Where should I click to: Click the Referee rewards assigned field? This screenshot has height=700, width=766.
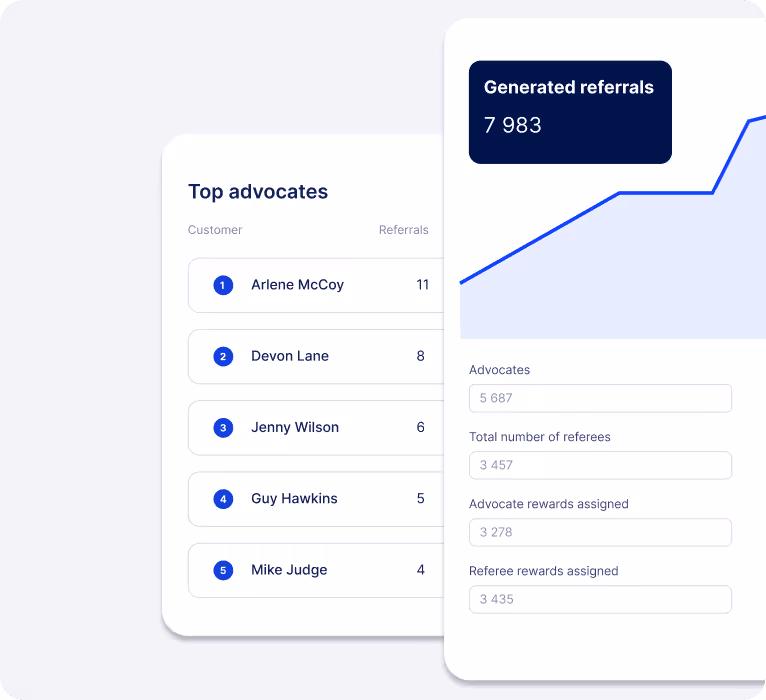click(600, 599)
